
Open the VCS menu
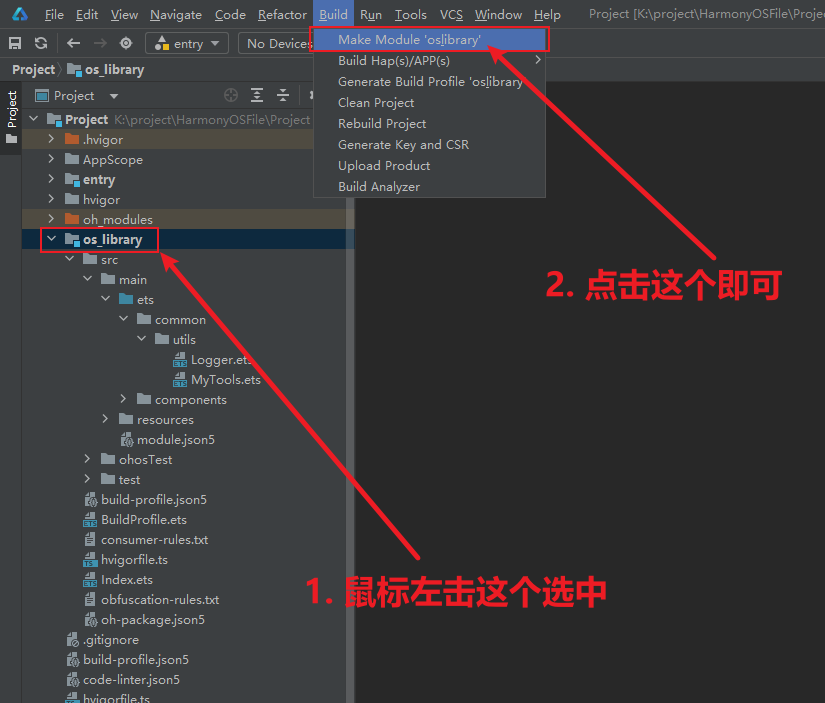click(451, 15)
